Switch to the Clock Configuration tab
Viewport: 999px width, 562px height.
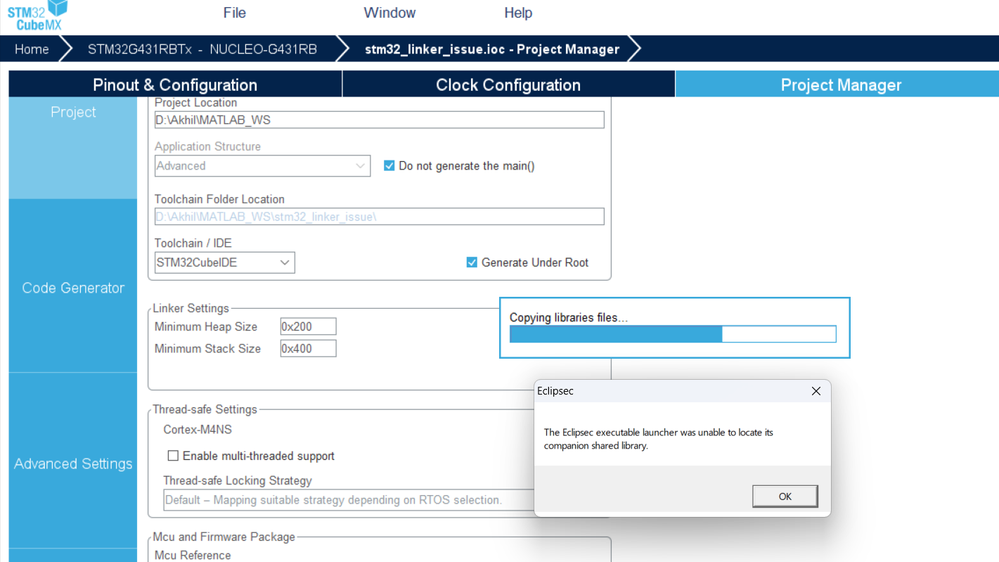508,85
